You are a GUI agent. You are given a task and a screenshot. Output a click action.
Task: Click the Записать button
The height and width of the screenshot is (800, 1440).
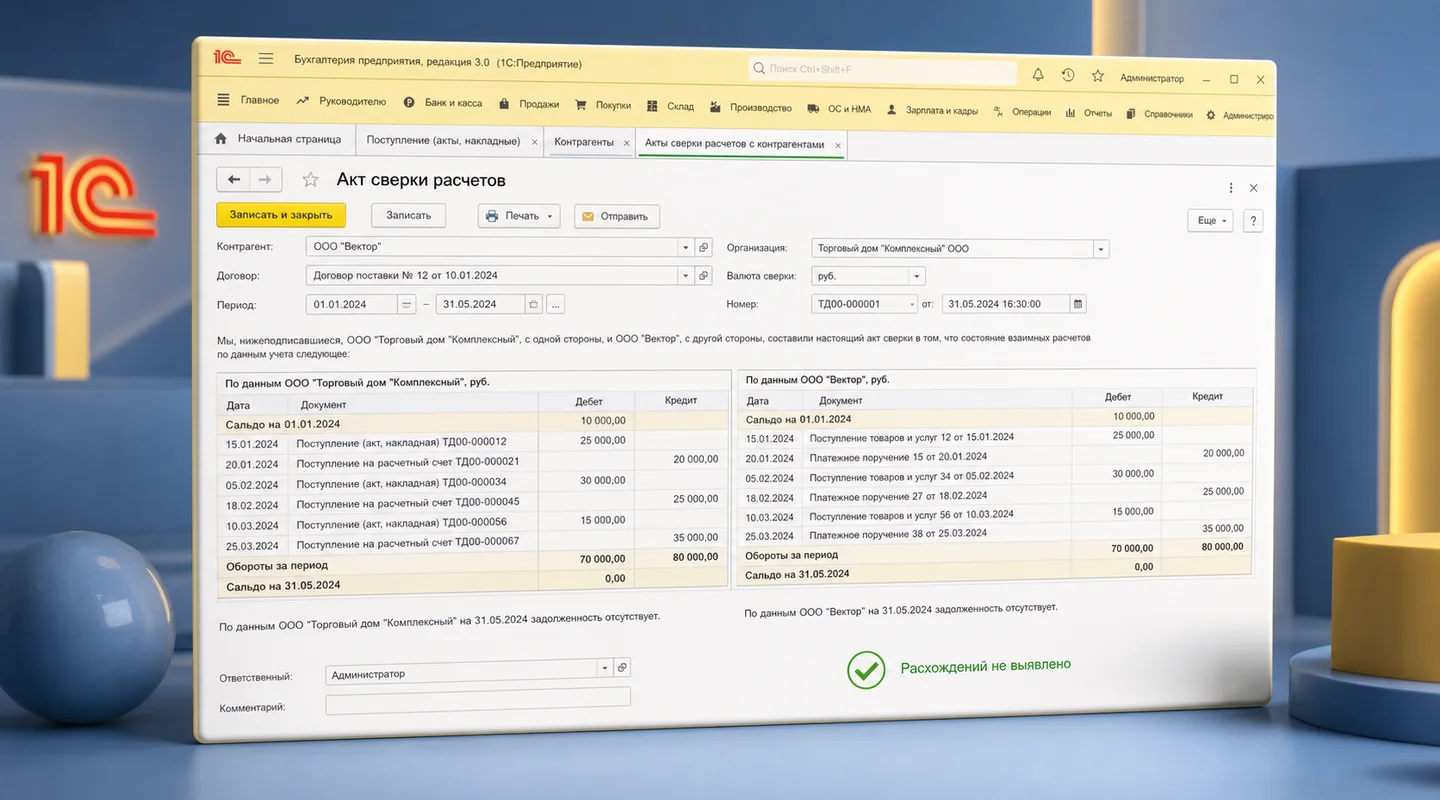(x=408, y=215)
